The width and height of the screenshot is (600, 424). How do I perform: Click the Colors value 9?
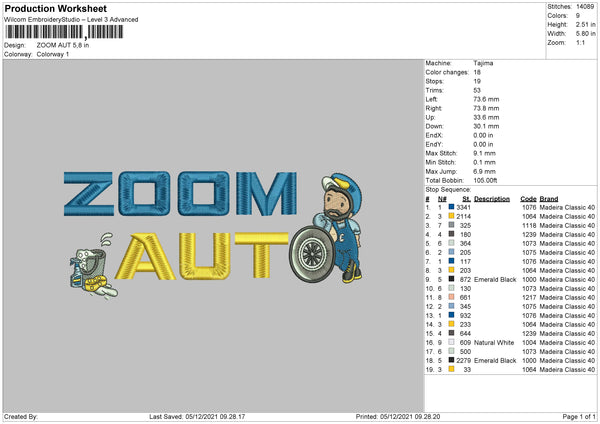(x=578, y=16)
